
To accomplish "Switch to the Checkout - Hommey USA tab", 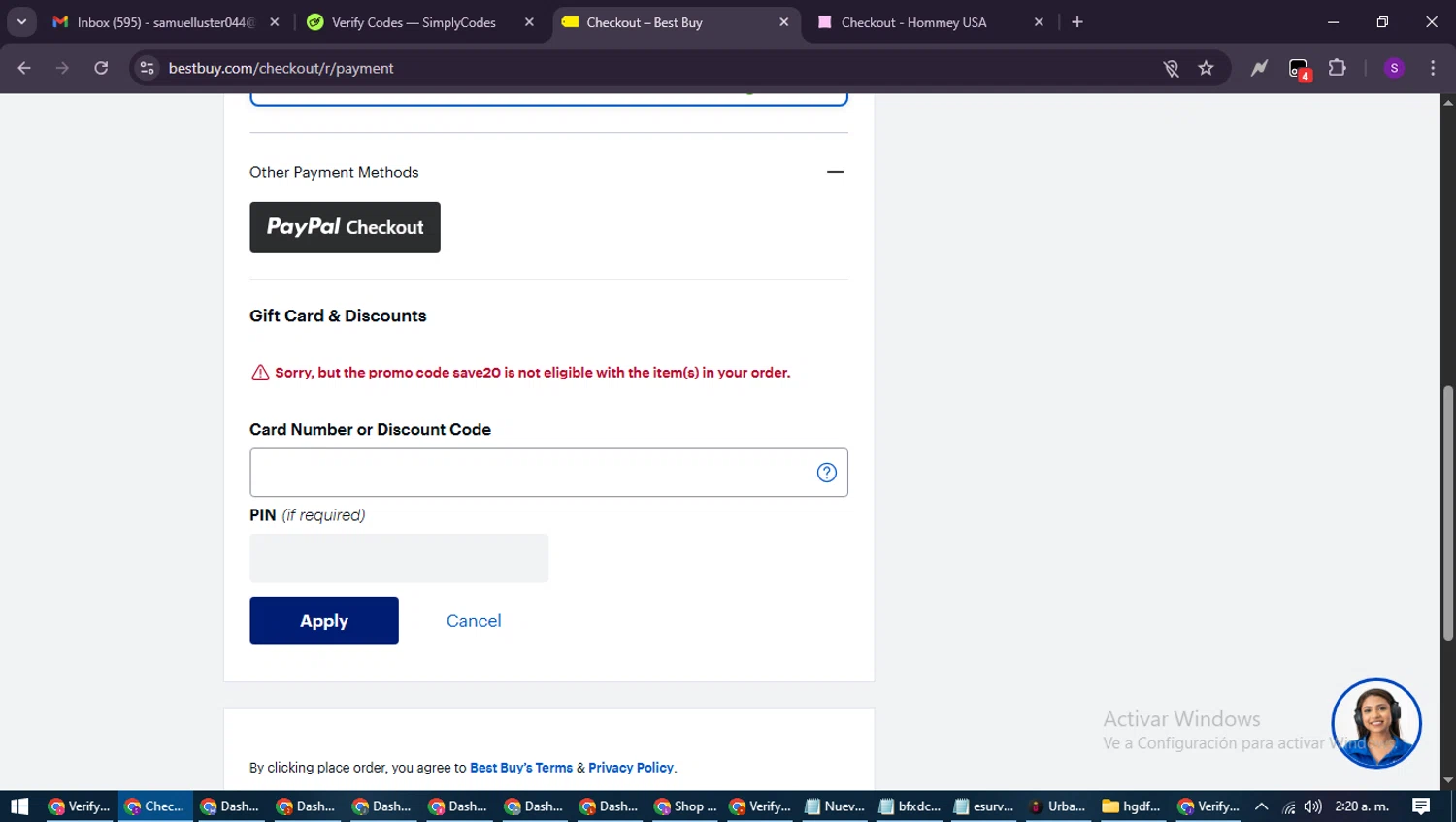I will coord(913,22).
